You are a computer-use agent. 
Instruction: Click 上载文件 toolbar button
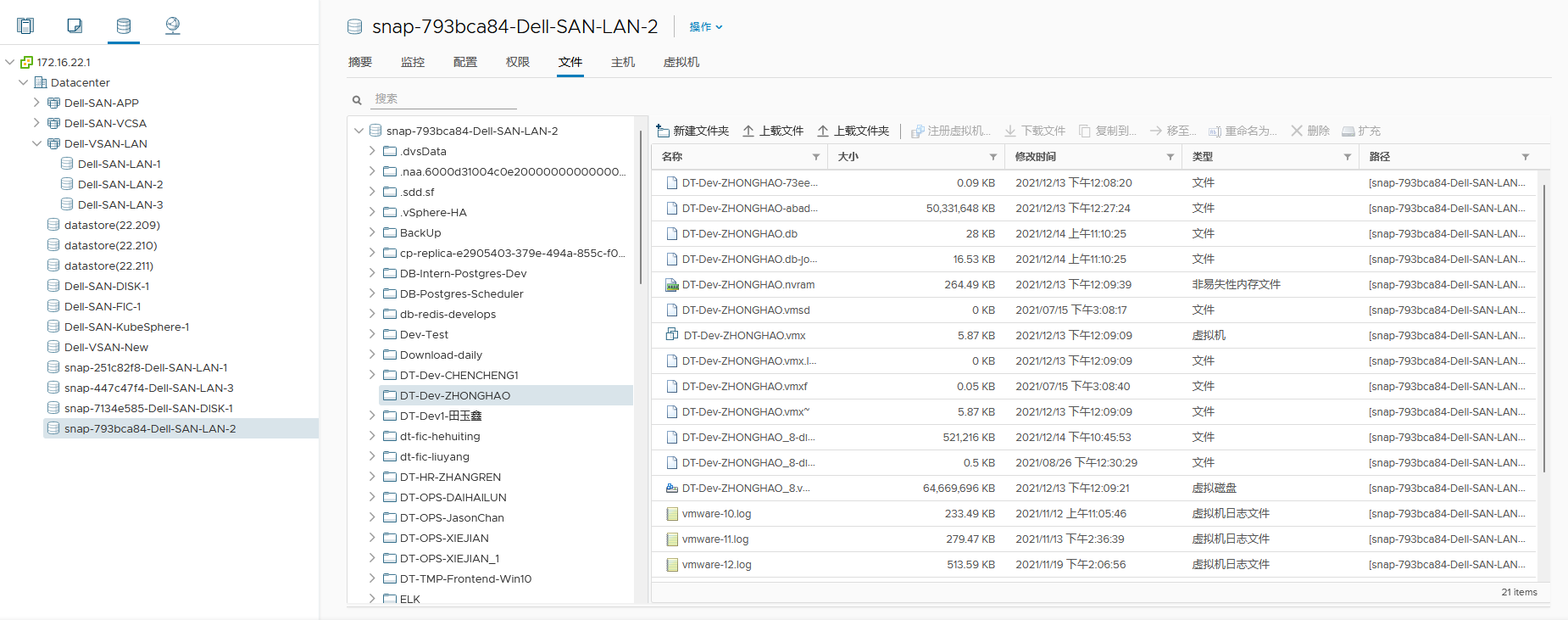pyautogui.click(x=773, y=131)
